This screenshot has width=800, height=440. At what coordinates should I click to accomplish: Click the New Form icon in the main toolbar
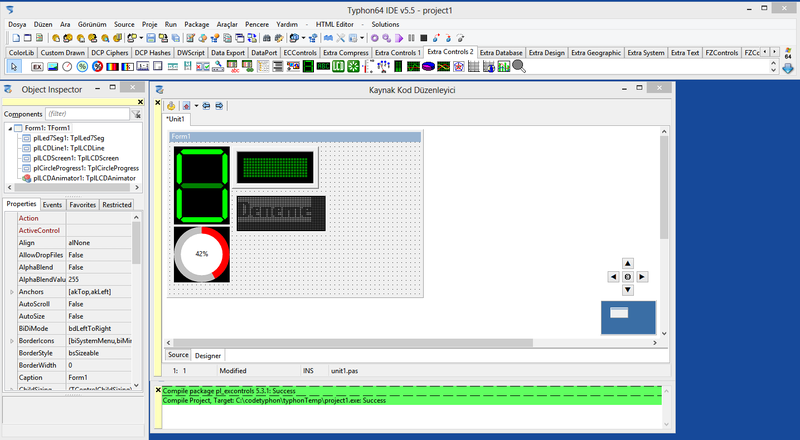pyautogui.click(x=28, y=38)
